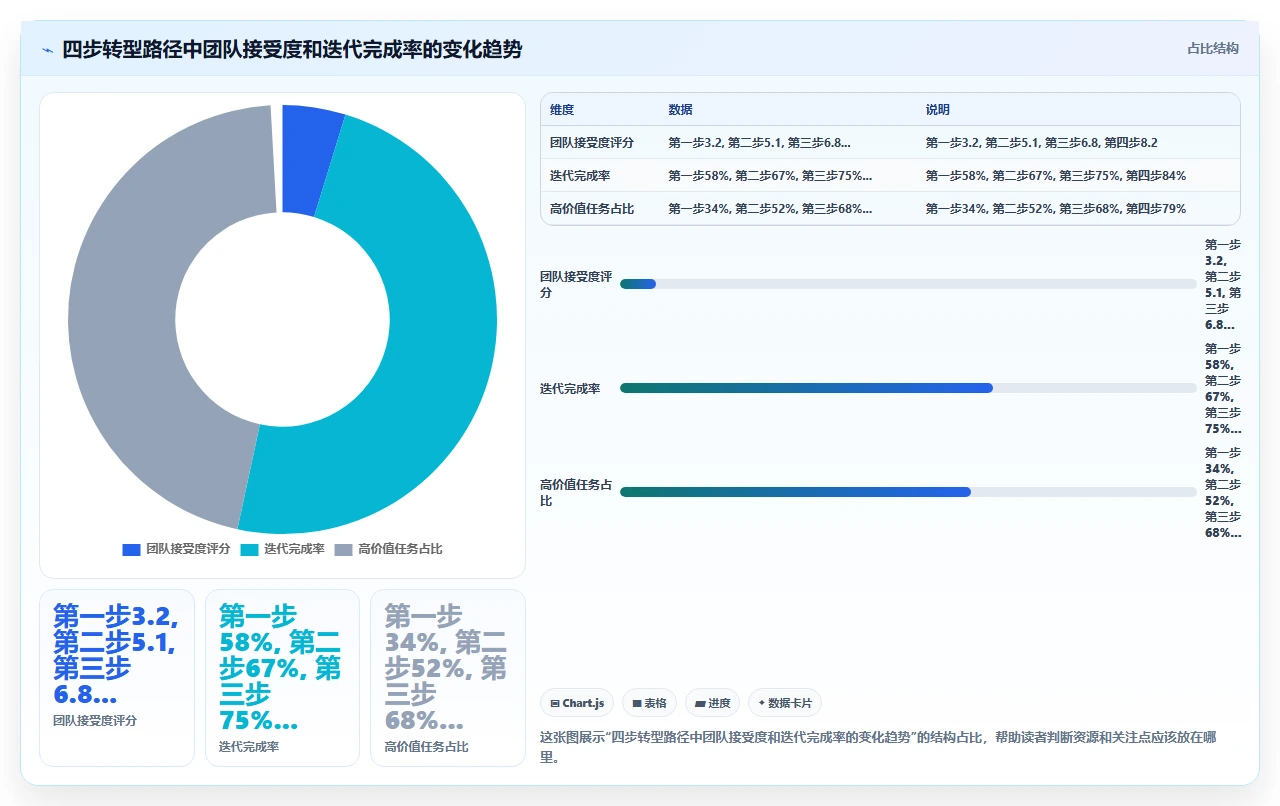Toggle the 团队接受度评分 legend swatch
The height and width of the screenshot is (806, 1280).
pos(131,549)
